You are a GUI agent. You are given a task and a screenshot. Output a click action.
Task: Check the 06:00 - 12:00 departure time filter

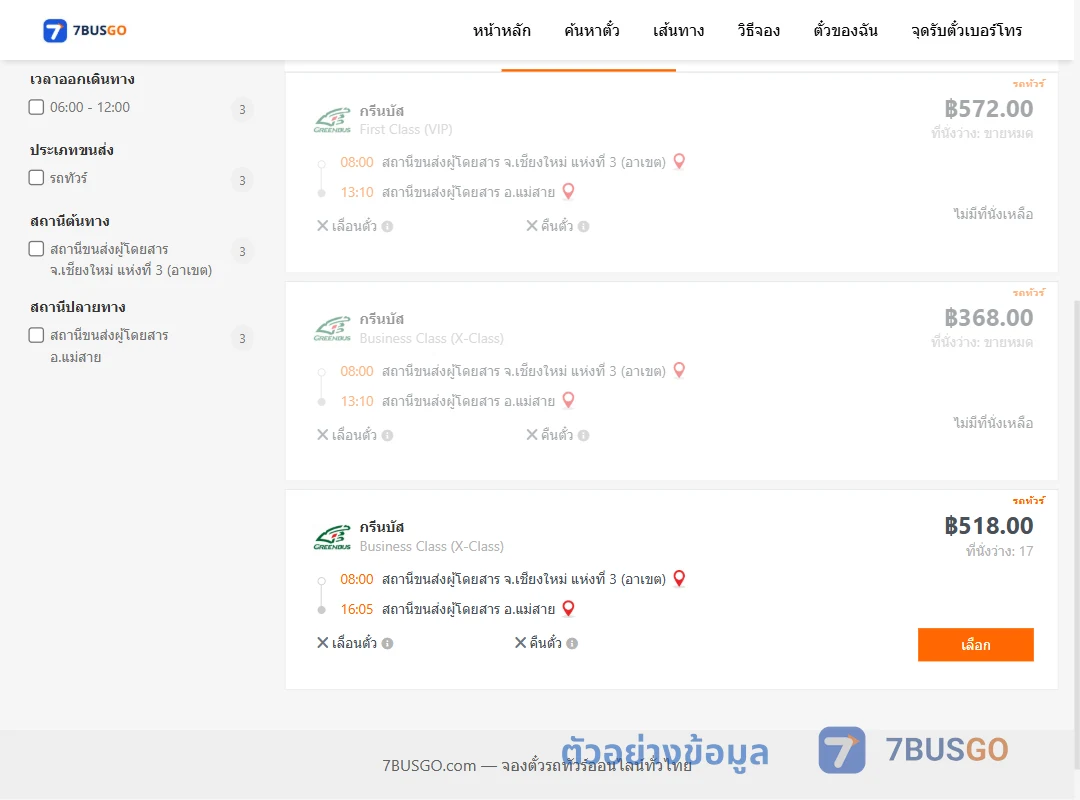tap(37, 107)
